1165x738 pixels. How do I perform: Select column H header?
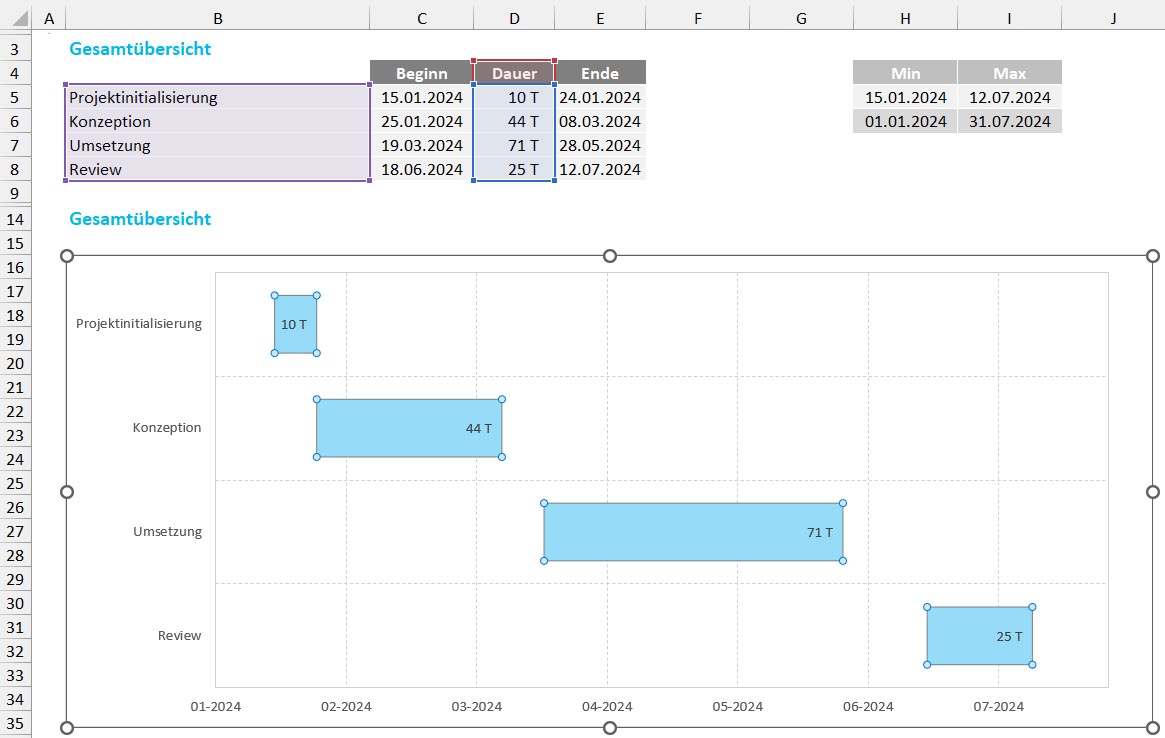click(905, 18)
